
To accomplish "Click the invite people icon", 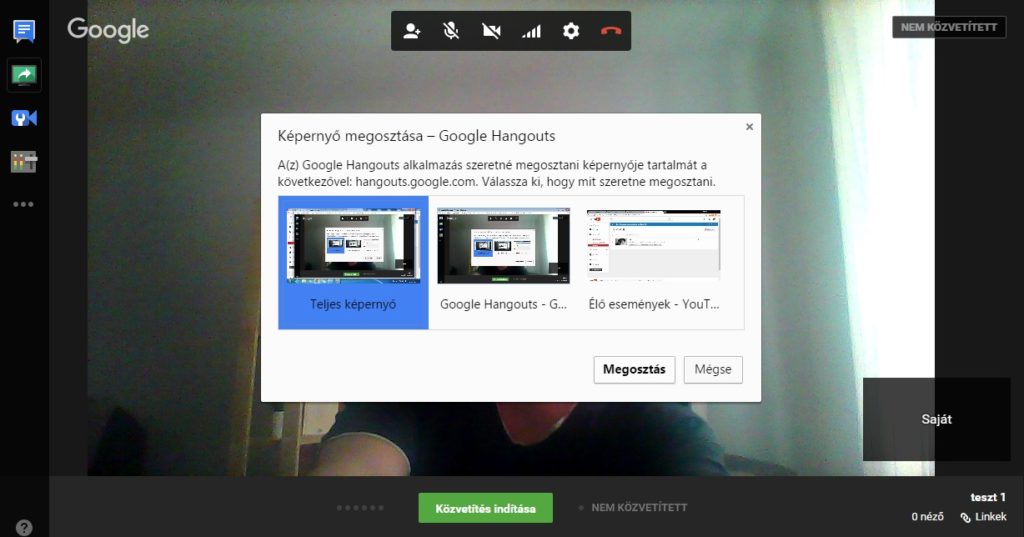I will pos(412,31).
